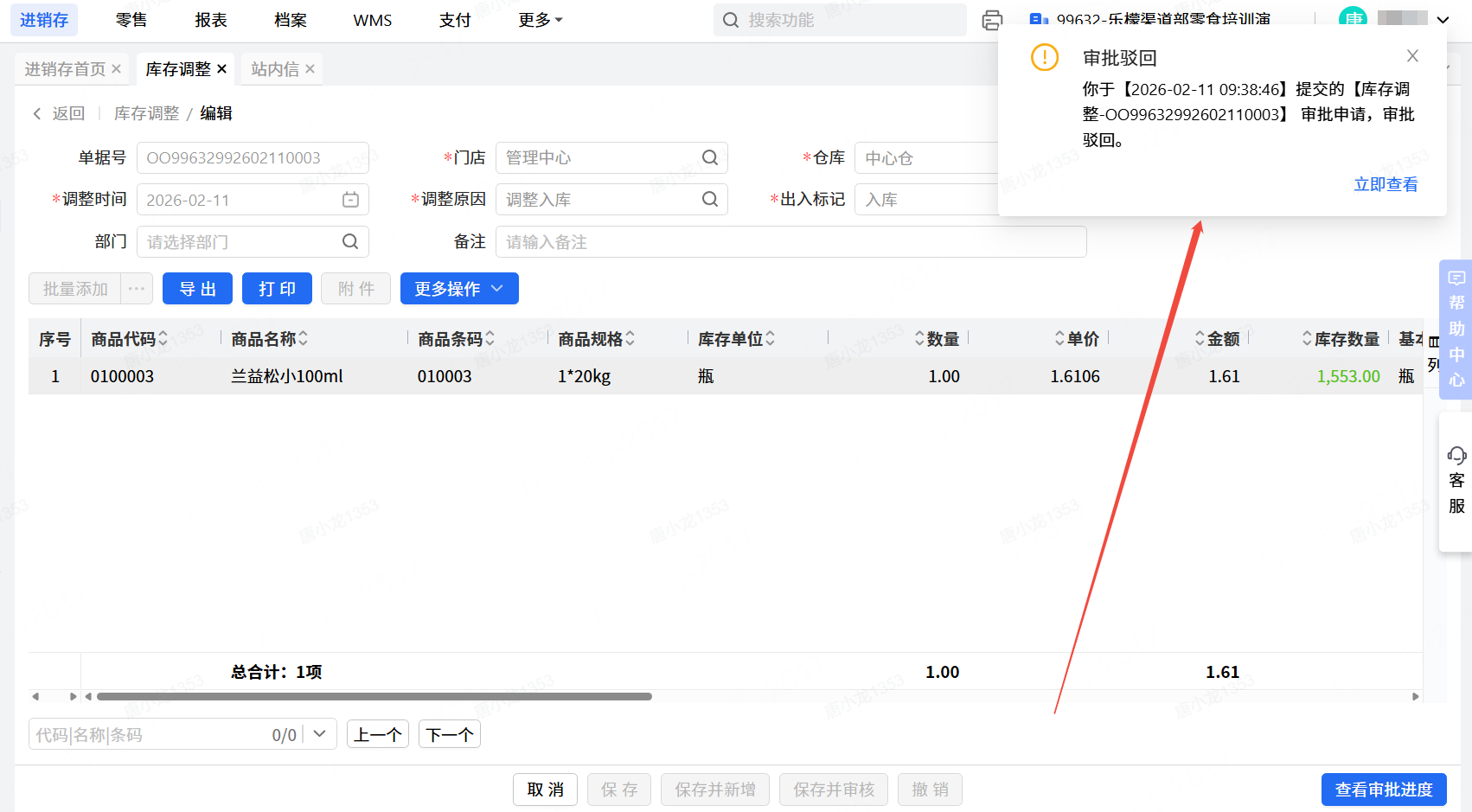Expand the 更多操作 dropdown button

pyautogui.click(x=459, y=289)
